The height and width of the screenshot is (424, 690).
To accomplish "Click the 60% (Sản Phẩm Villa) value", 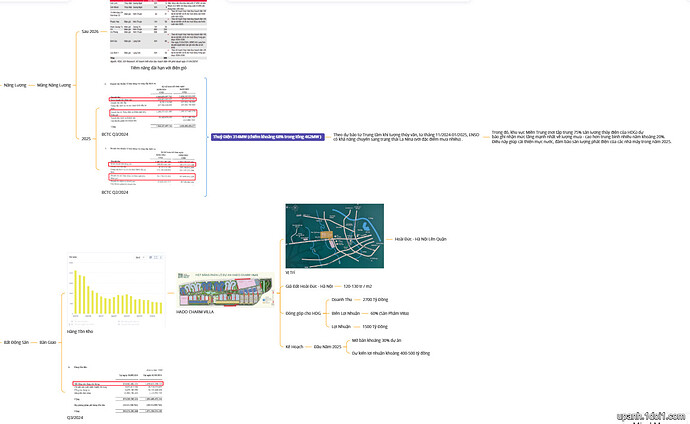I will (389, 313).
